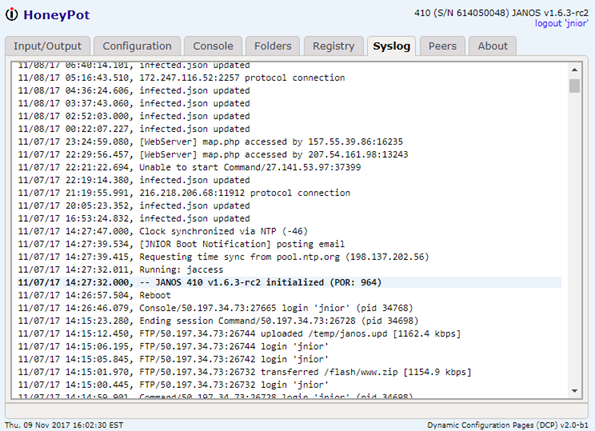Viewport: 595px width, 431px height.
Task: Select the 'Running: jaccess' log line
Action: (290, 269)
